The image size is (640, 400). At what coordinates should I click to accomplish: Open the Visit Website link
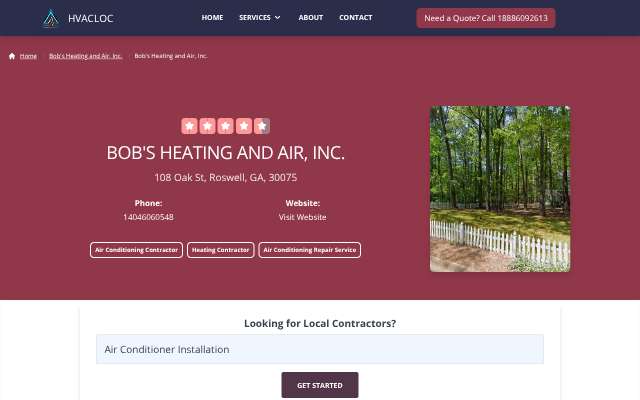pos(302,217)
